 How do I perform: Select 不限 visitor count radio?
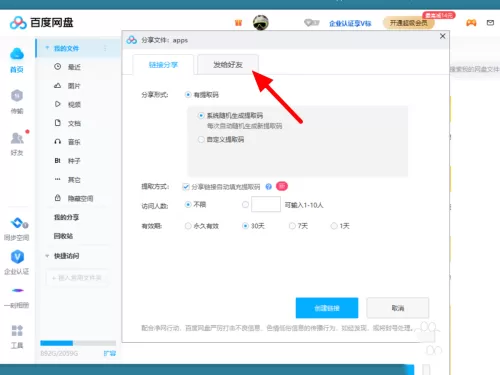[188, 204]
